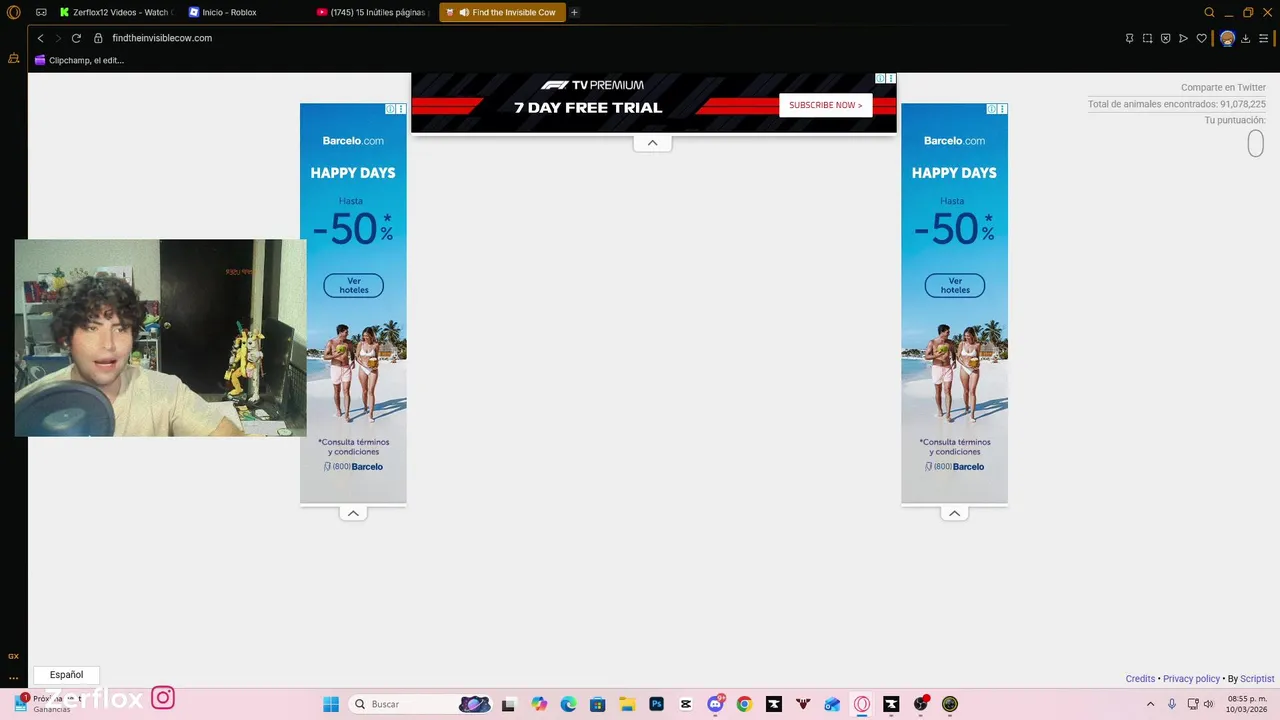Click Ver hoteles in the left Barcelo ad
The height and width of the screenshot is (720, 1280).
(353, 286)
